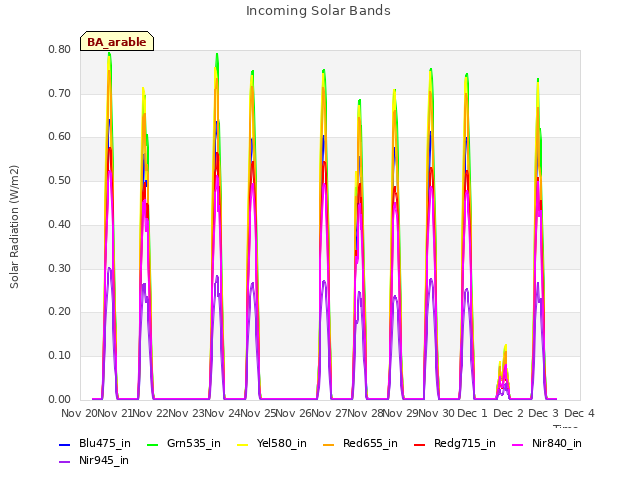Click the Nov 26 x-axis date label
The image size is (640, 480).
pos(293,413)
